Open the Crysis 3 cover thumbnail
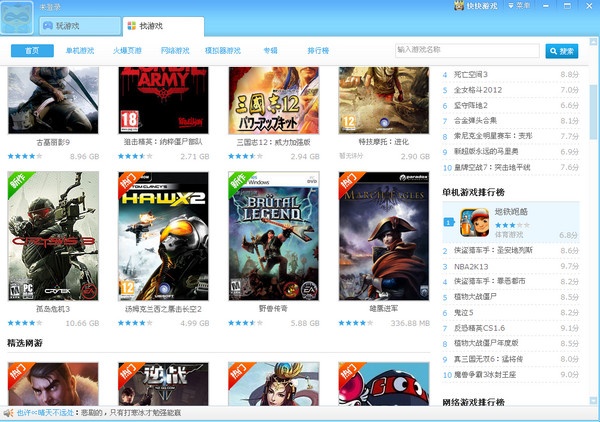Image resolution: width=600 pixels, height=422 pixels. click(x=53, y=236)
